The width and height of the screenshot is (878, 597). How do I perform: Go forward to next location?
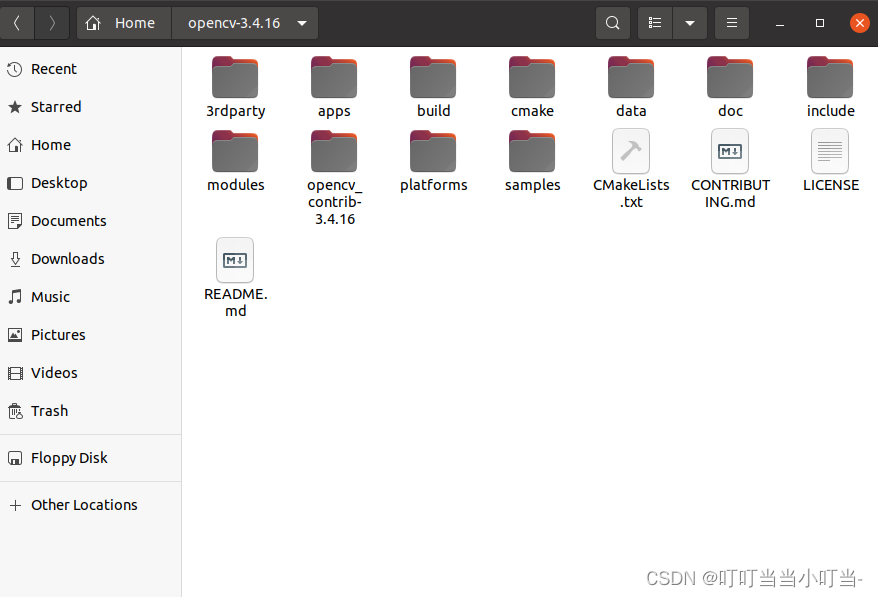pos(52,23)
